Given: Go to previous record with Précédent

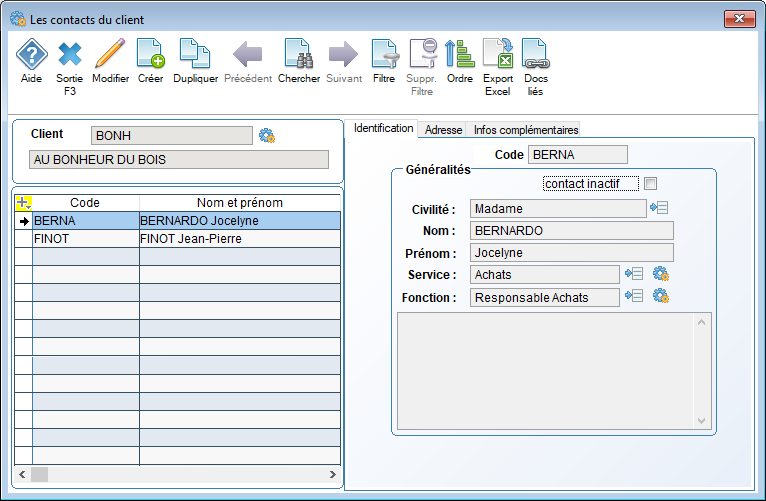Looking at the screenshot, I should (x=248, y=53).
